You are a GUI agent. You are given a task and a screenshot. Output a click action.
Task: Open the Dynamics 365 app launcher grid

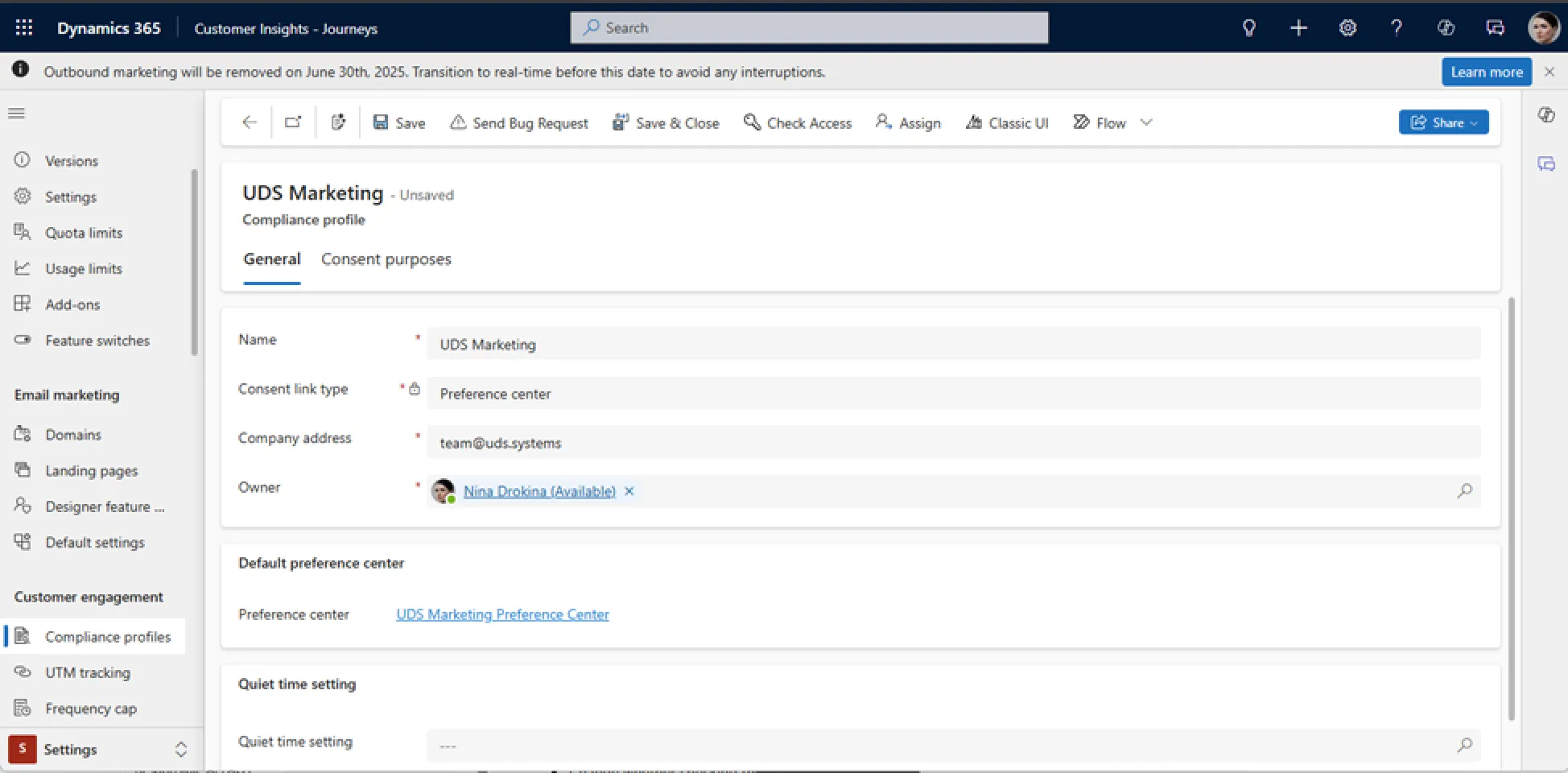(x=24, y=28)
